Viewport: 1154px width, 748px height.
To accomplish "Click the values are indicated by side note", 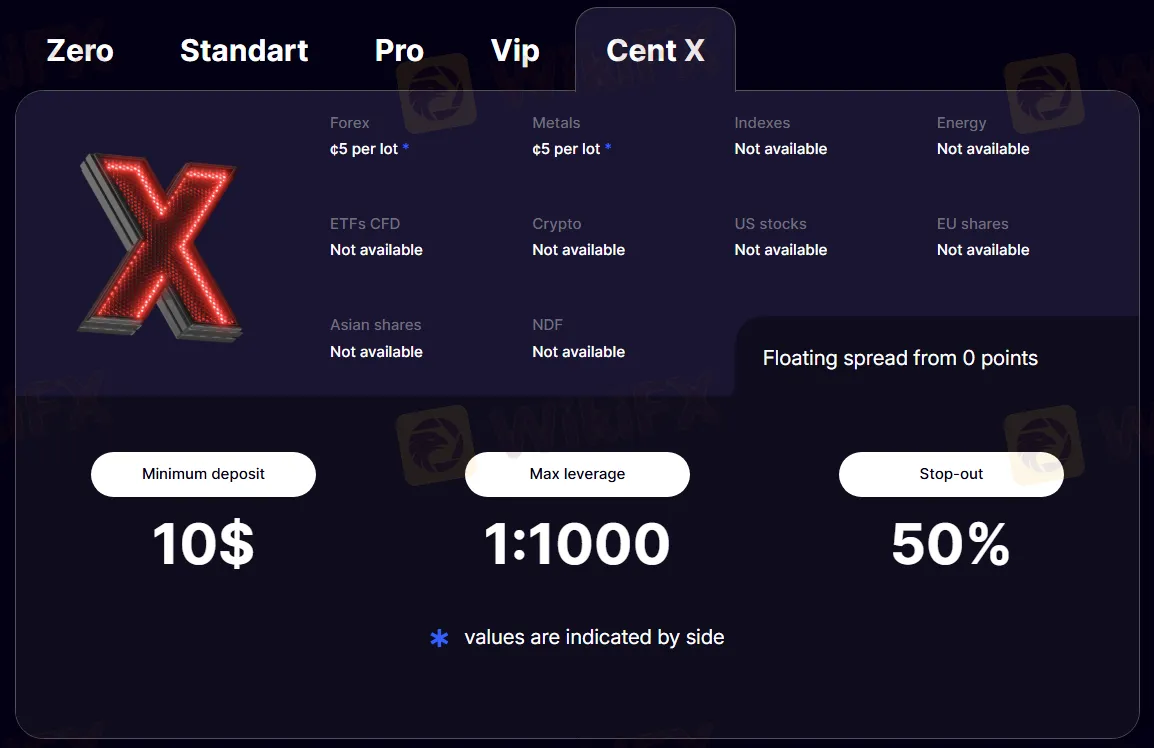I will coord(594,637).
